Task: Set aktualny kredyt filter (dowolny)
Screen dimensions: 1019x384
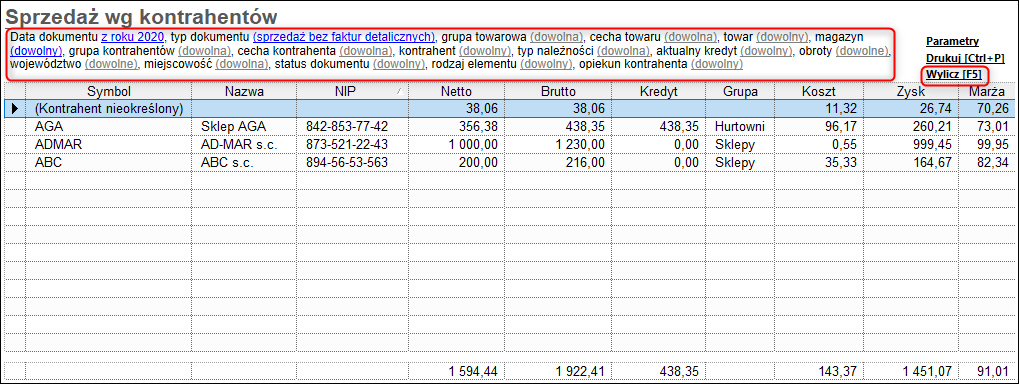Action: point(766,50)
